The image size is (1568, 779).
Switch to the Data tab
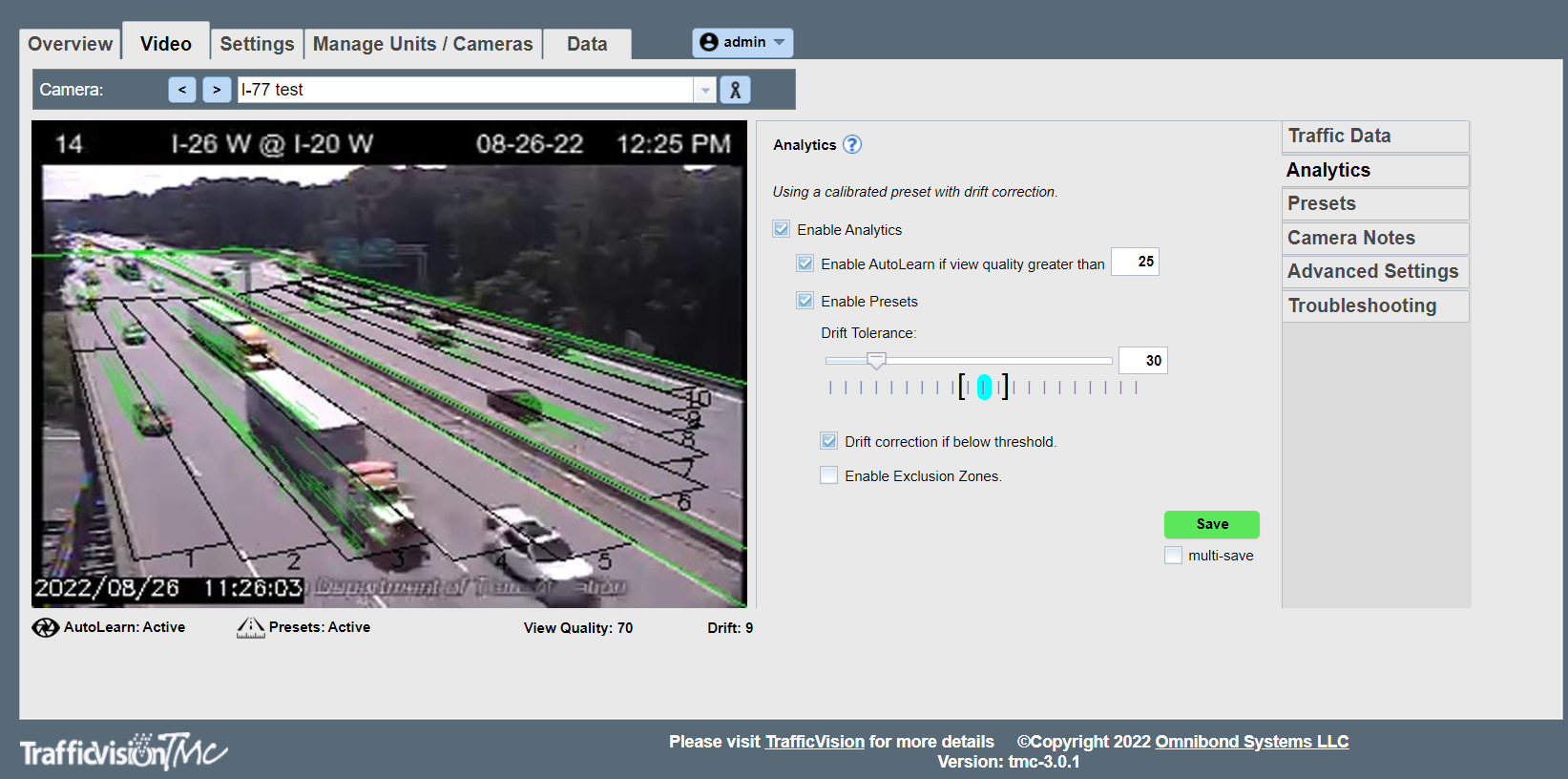point(587,44)
